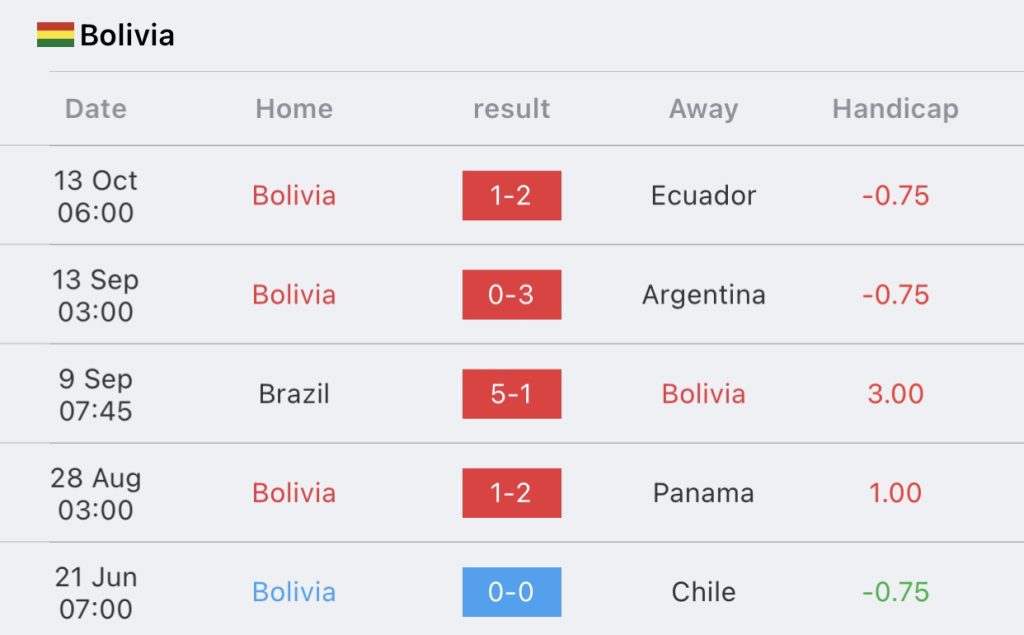Select the Date column header
Image resolution: width=1024 pixels, height=635 pixels.
coord(95,108)
